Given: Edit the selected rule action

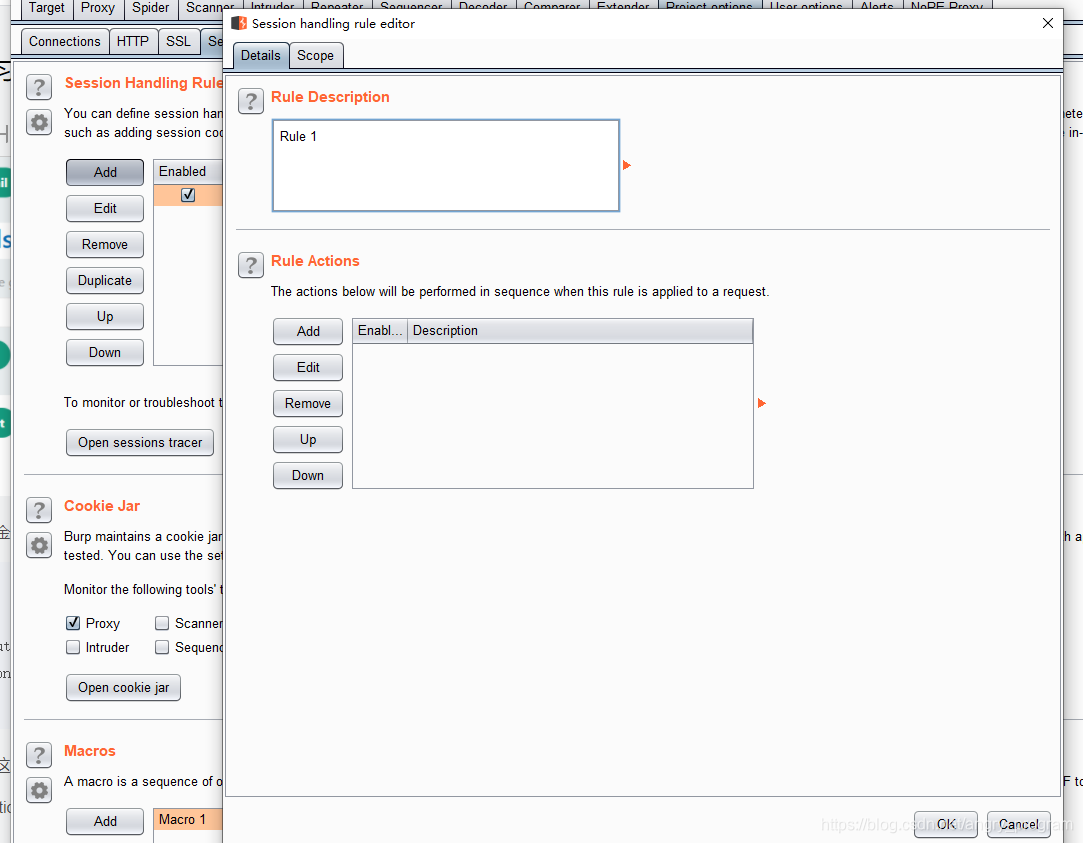Looking at the screenshot, I should [x=308, y=367].
